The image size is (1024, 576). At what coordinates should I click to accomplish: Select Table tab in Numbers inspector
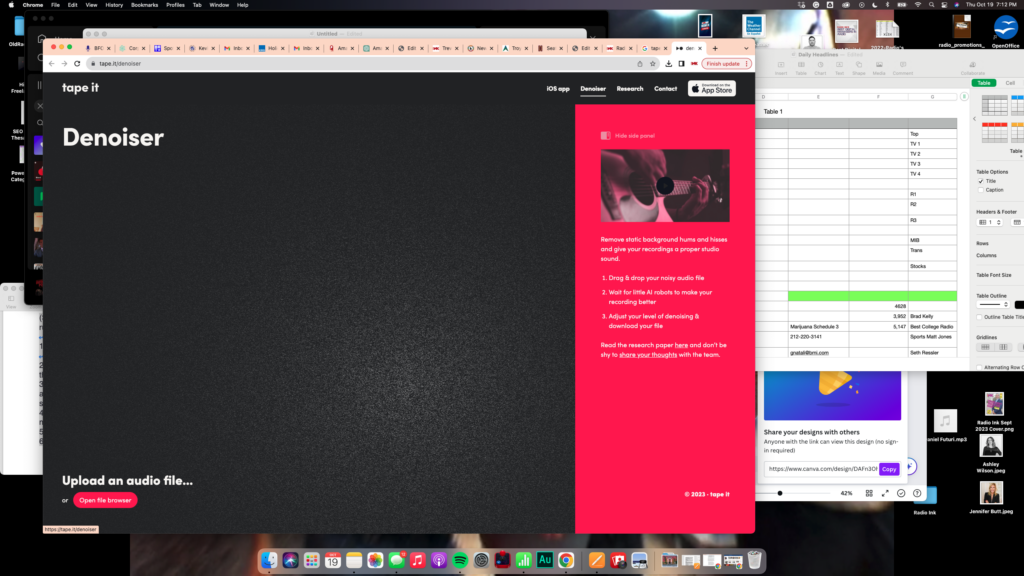pyautogui.click(x=984, y=83)
